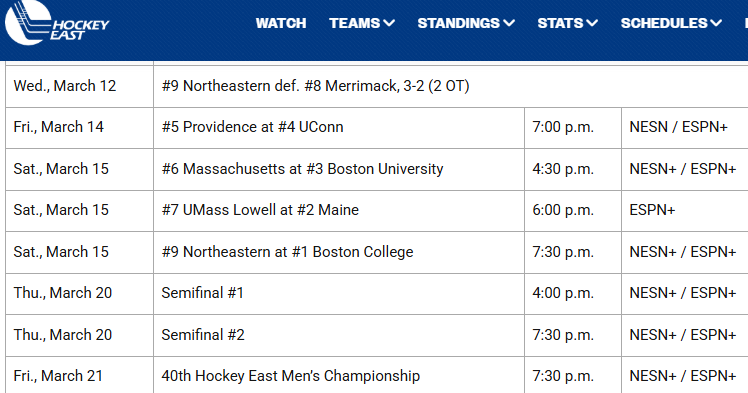Image resolution: width=748 pixels, height=393 pixels.
Task: Expand the STANDINGS dropdown chevron
Action: click(x=509, y=23)
